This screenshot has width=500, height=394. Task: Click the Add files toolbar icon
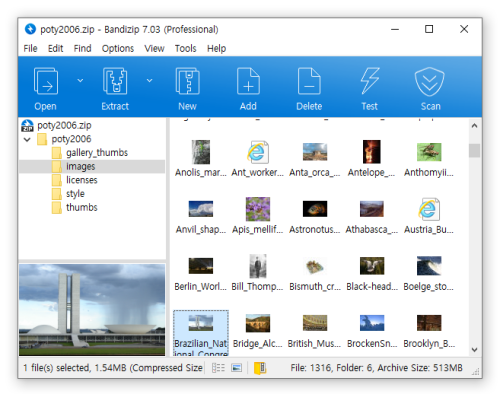pos(248,81)
